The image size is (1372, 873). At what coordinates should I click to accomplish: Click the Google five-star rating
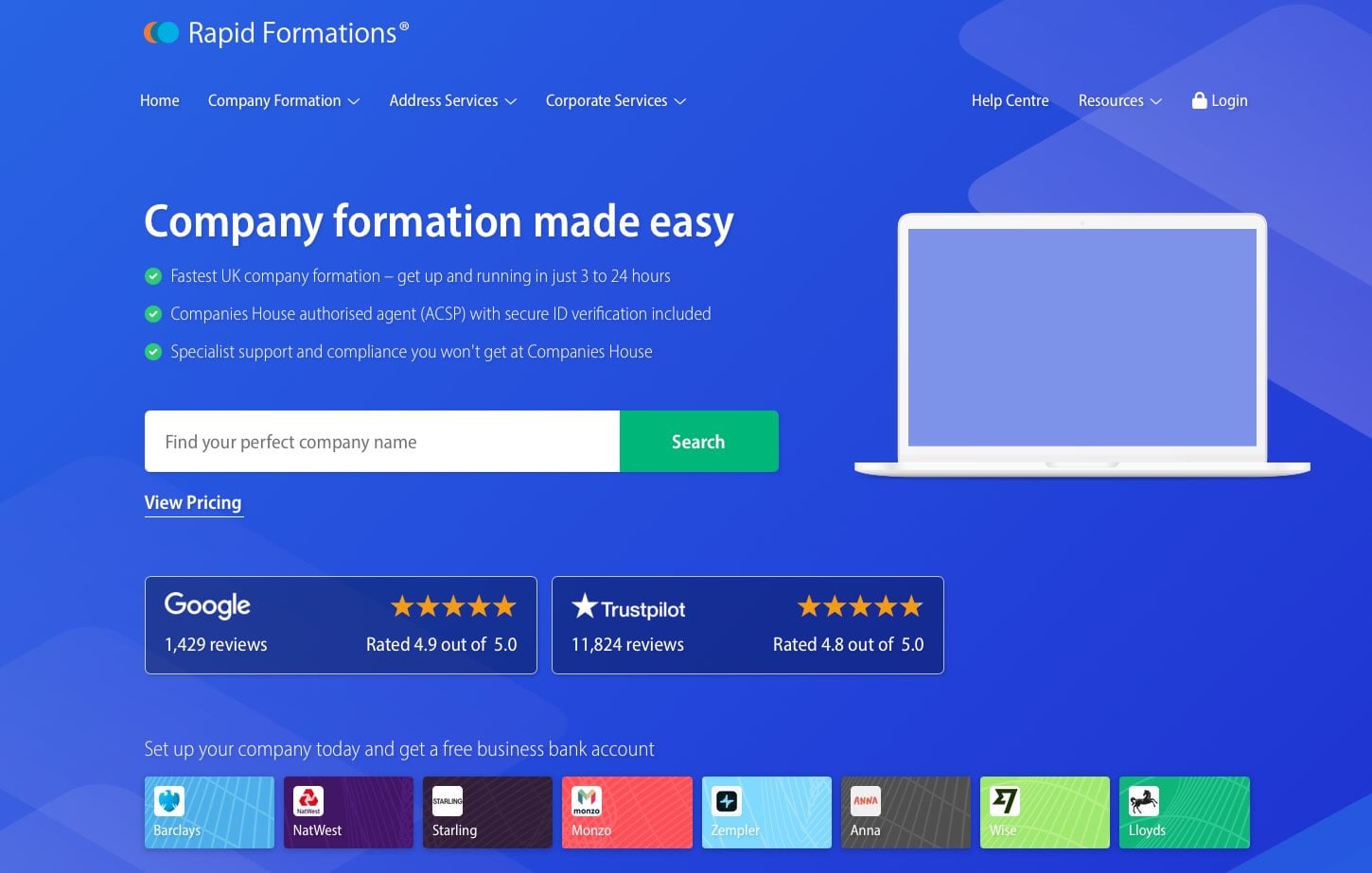coord(453,606)
